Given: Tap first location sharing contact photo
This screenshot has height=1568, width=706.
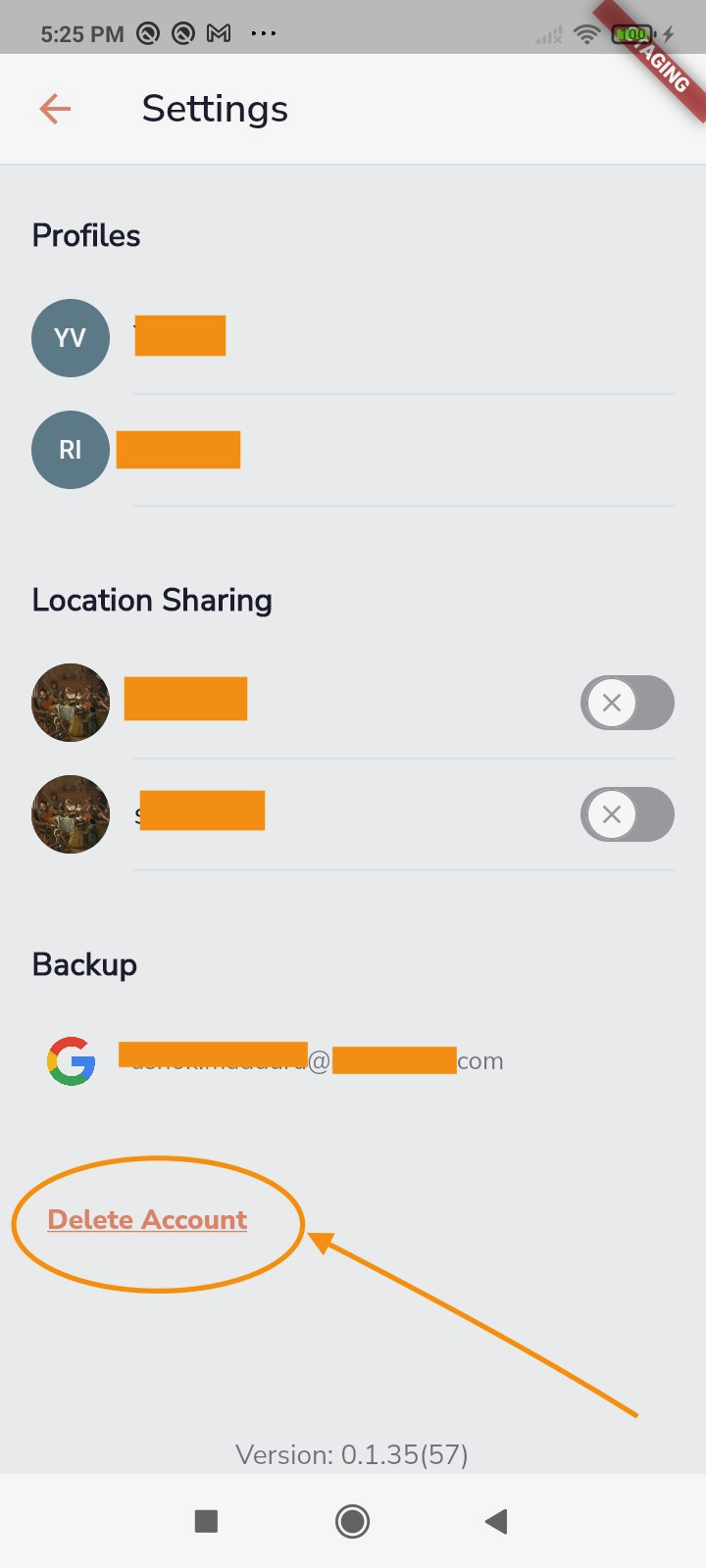Looking at the screenshot, I should pyautogui.click(x=71, y=703).
